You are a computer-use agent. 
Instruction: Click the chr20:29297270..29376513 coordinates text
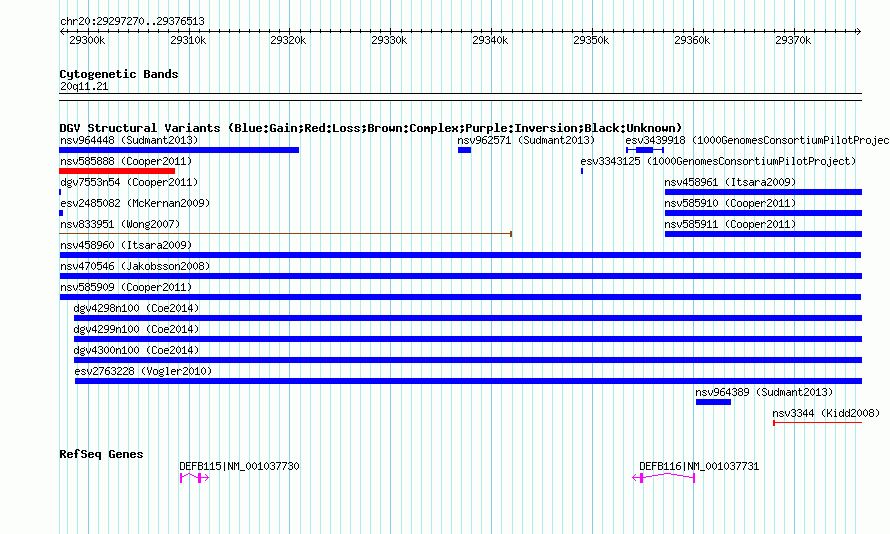pyautogui.click(x=132, y=21)
